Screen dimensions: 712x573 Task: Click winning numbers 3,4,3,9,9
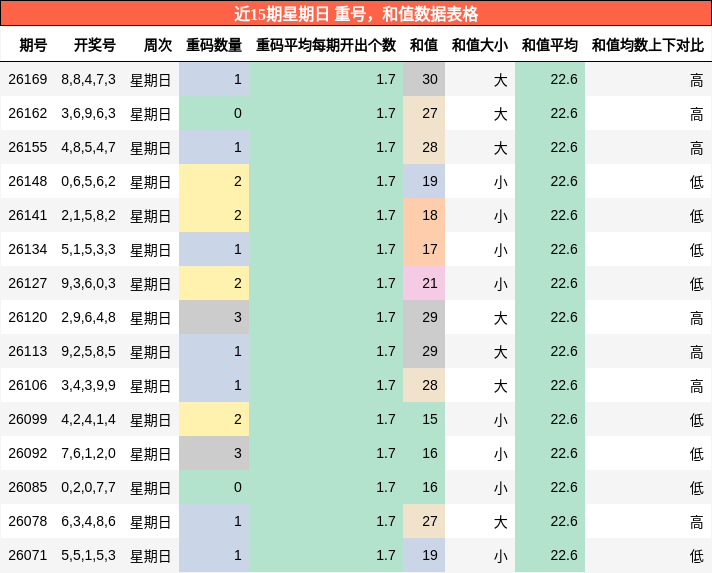point(89,386)
